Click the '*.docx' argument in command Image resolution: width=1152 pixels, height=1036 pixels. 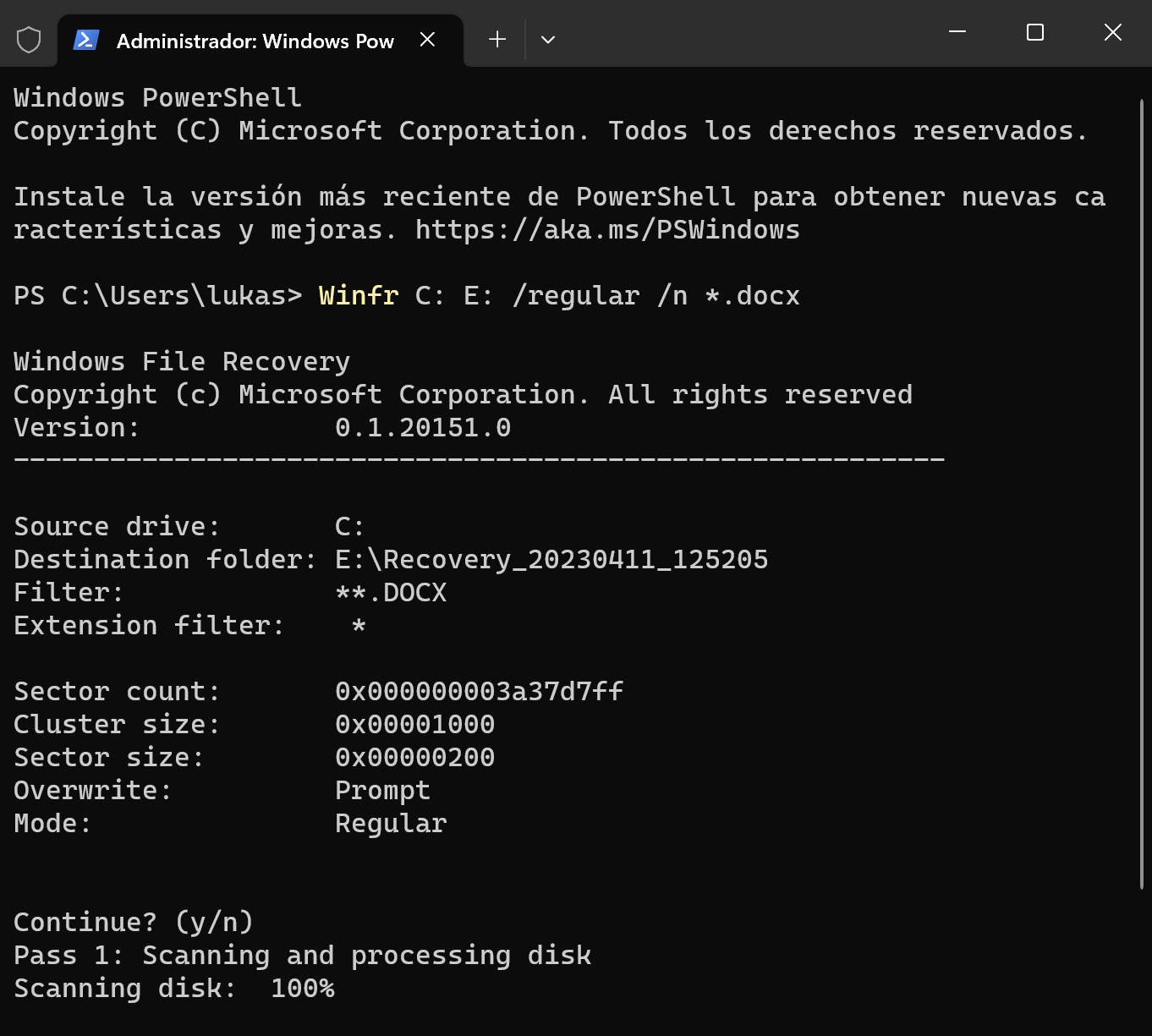pyautogui.click(x=752, y=296)
